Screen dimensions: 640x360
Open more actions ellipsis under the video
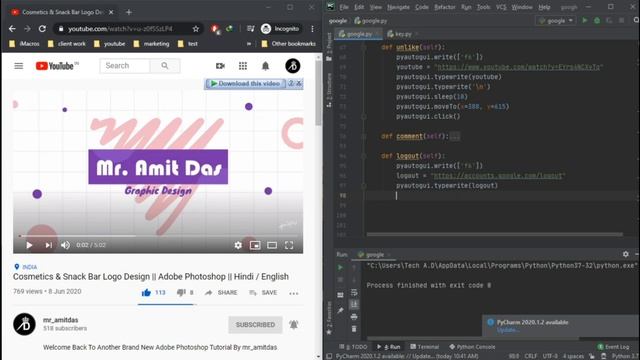coord(293,293)
